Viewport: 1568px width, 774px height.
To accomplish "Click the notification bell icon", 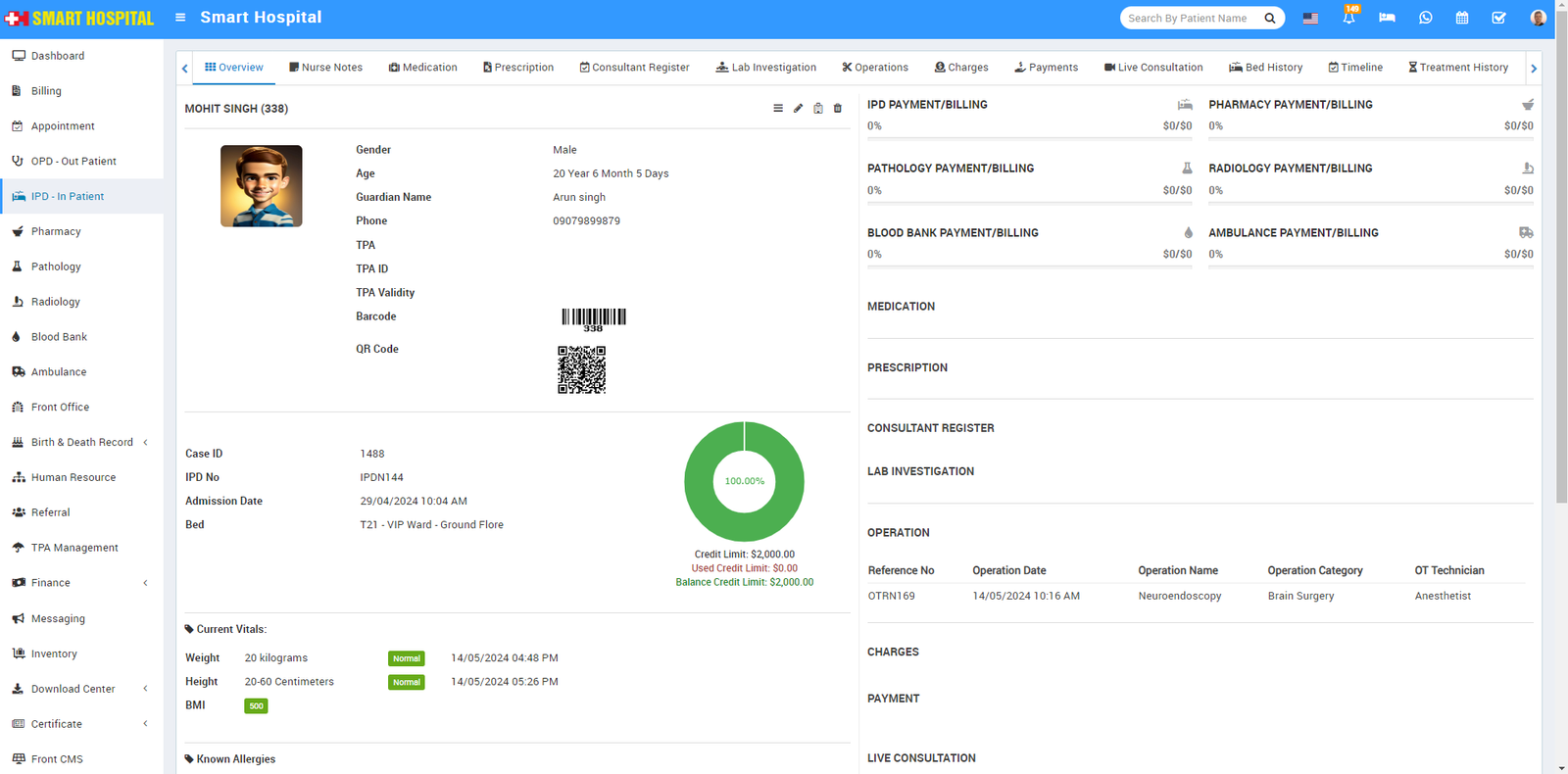I will [1348, 19].
